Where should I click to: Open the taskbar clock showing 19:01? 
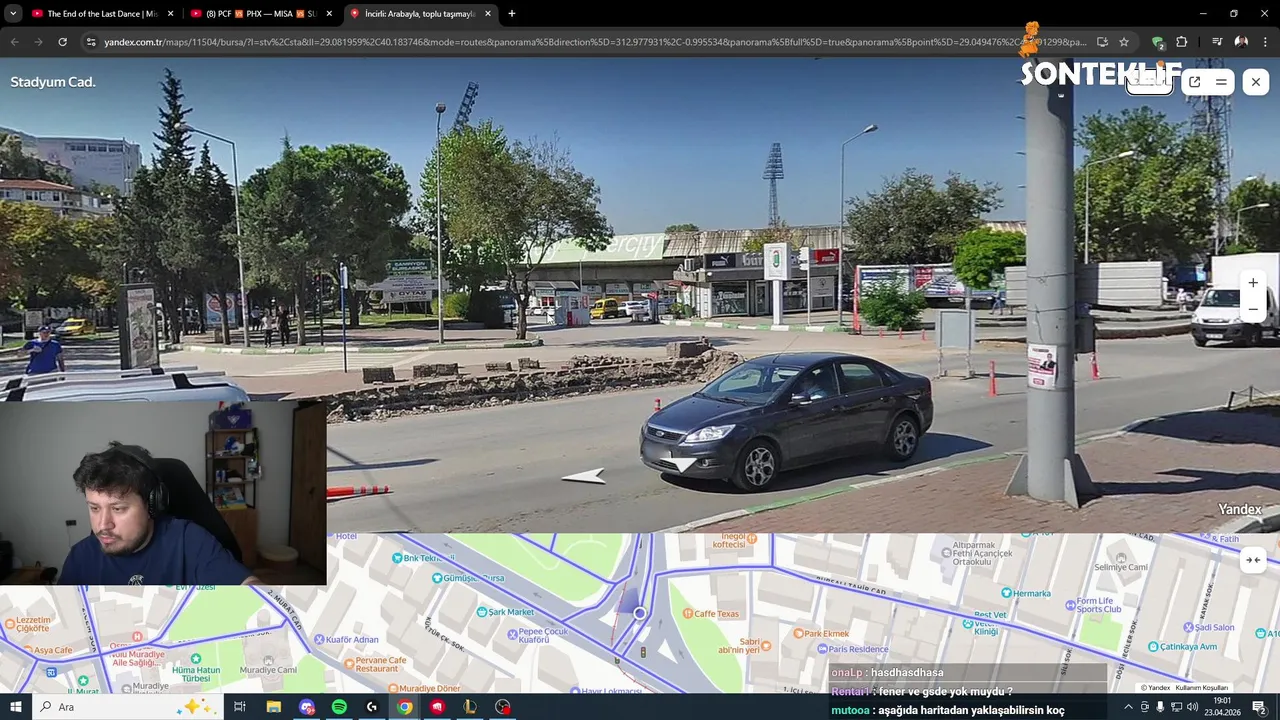[x=1222, y=707]
